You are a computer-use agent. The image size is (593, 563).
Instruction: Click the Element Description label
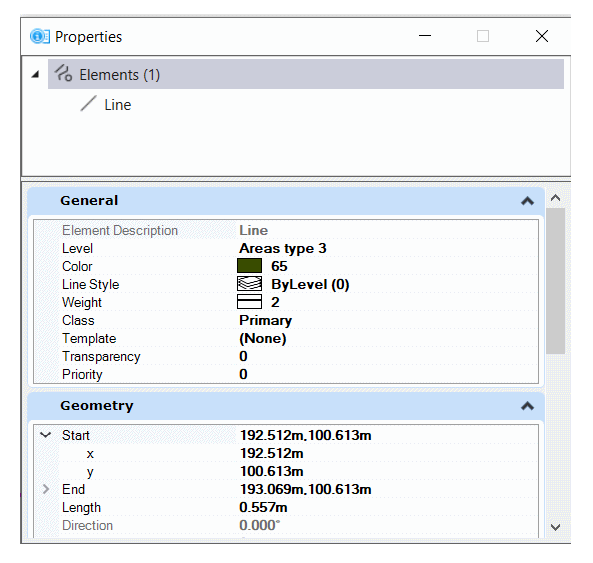pyautogui.click(x=120, y=230)
